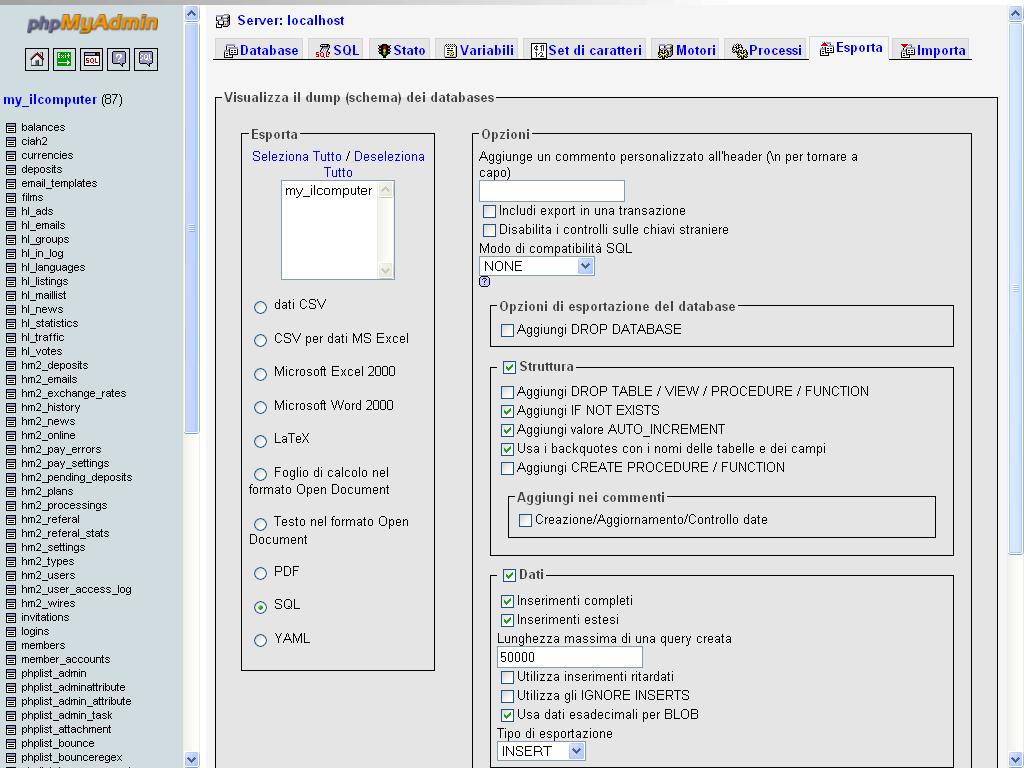Uncheck the Dati checkbox
This screenshot has width=1024, height=768.
[x=509, y=575]
